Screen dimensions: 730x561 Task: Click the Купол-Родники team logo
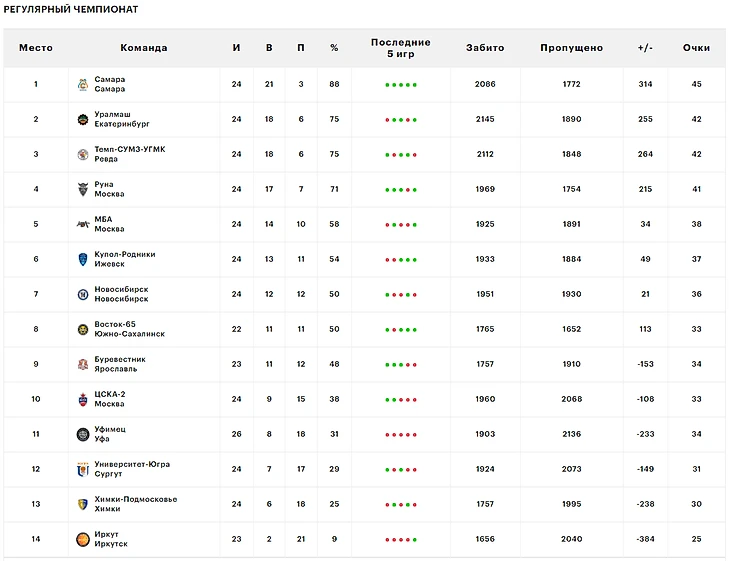pyautogui.click(x=83, y=260)
